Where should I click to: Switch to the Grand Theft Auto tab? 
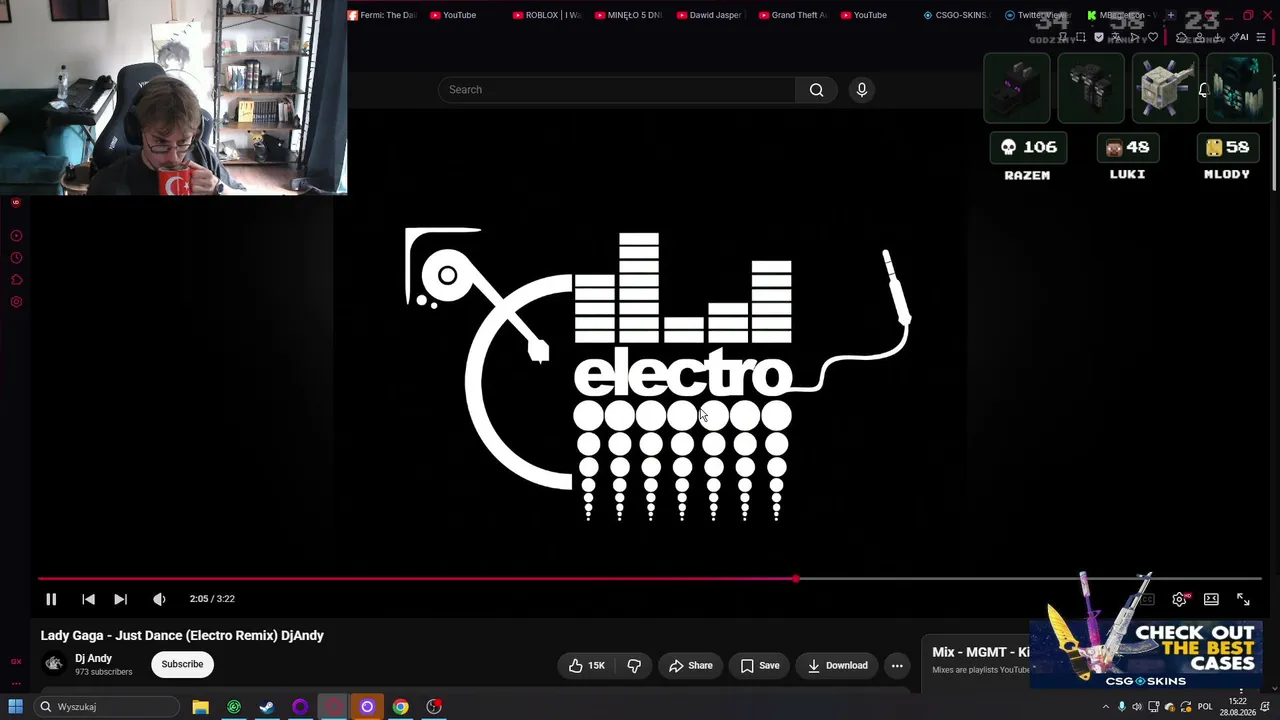pyautogui.click(x=795, y=15)
